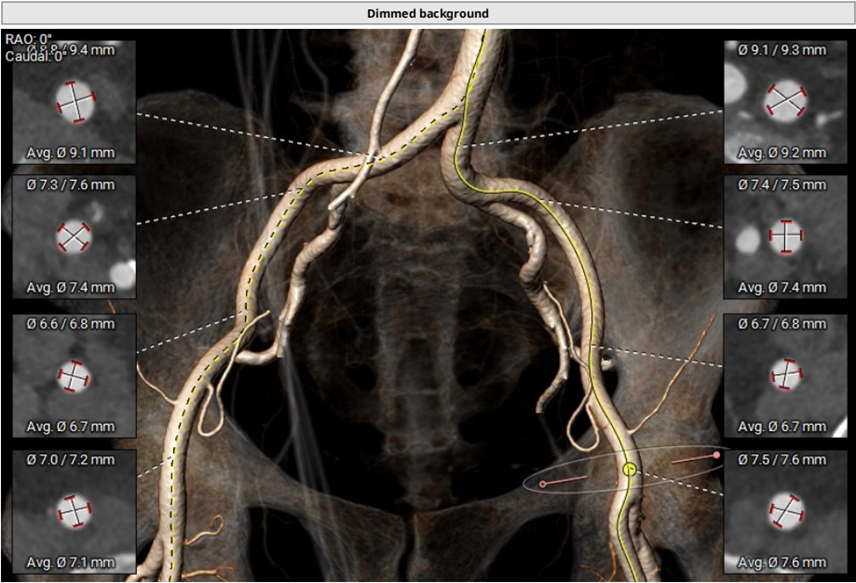This screenshot has width=856, height=583.
Task: Open the cross-section with Avg. Ø 9.1 mm
Action: tap(74, 100)
